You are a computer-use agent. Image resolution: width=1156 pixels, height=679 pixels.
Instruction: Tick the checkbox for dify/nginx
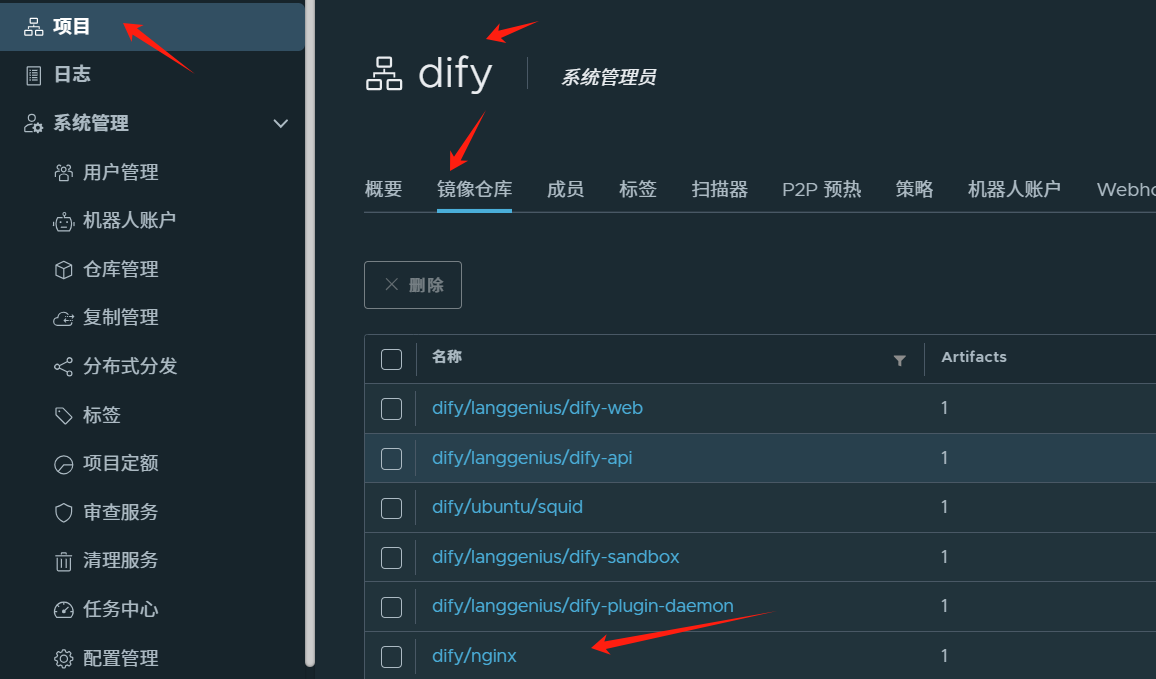[391, 657]
